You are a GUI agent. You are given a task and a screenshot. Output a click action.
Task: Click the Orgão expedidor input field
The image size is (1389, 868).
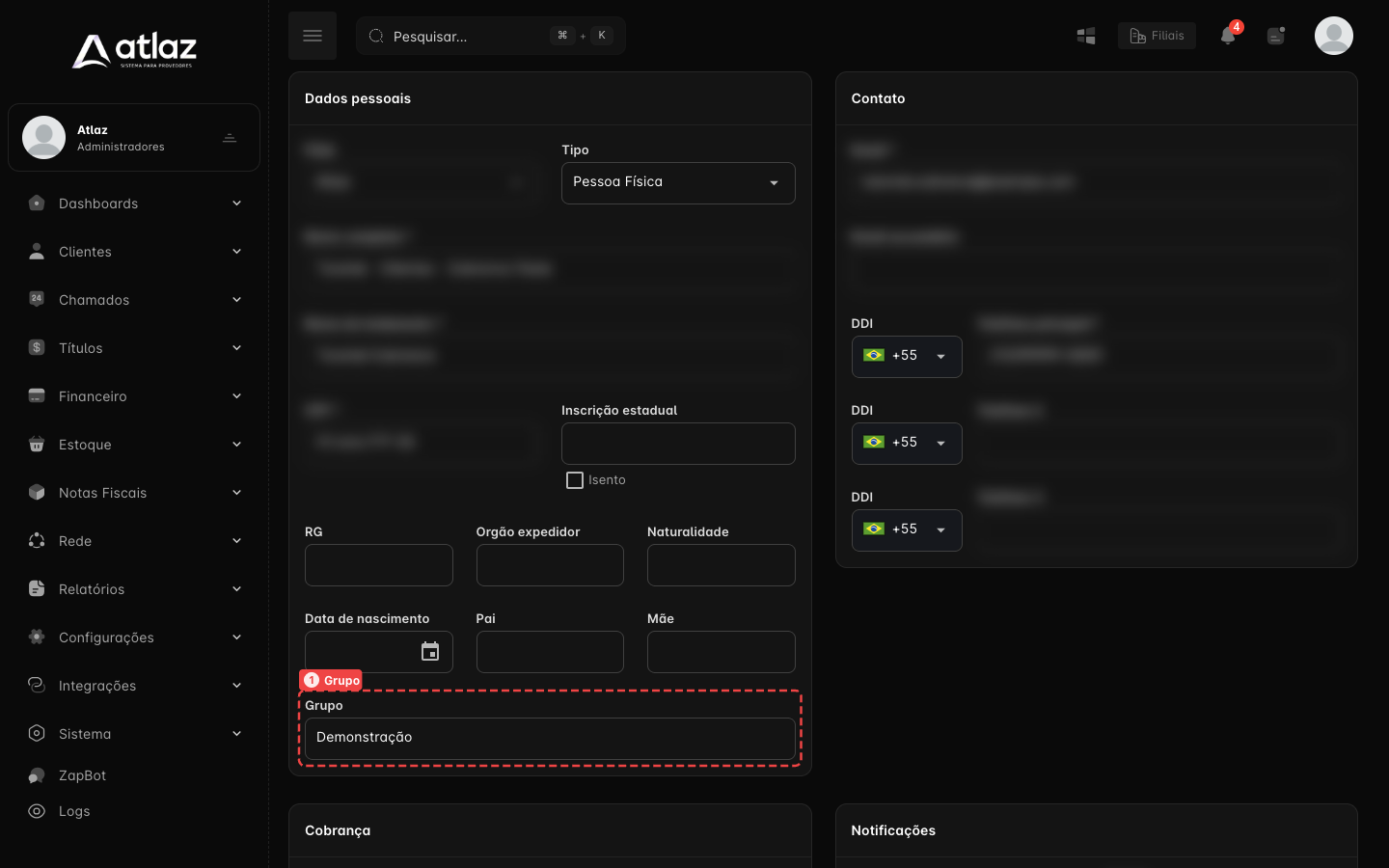550,565
